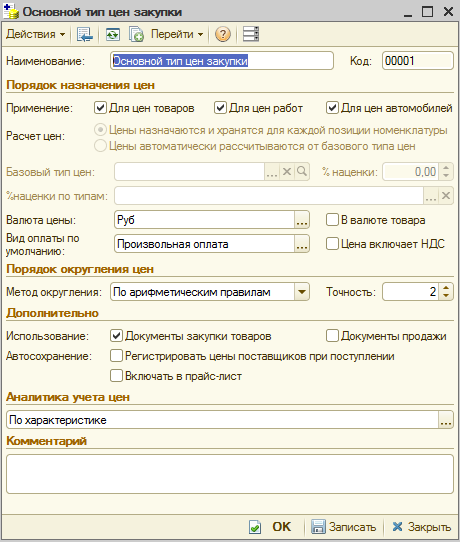Click the Валюта цены field showing Руб
This screenshot has width=460, height=542.
coord(204,220)
